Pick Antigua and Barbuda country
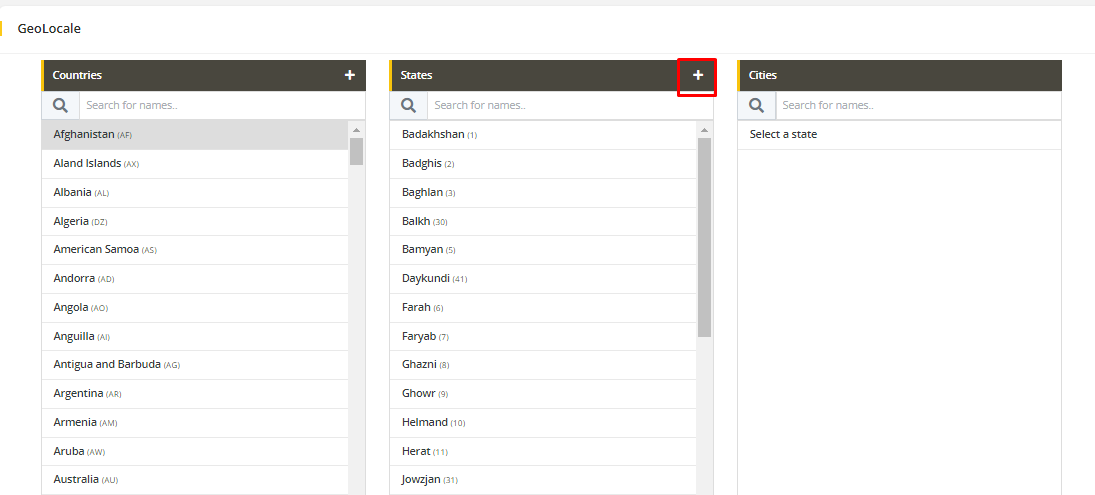This screenshot has width=1095, height=495. pos(107,364)
